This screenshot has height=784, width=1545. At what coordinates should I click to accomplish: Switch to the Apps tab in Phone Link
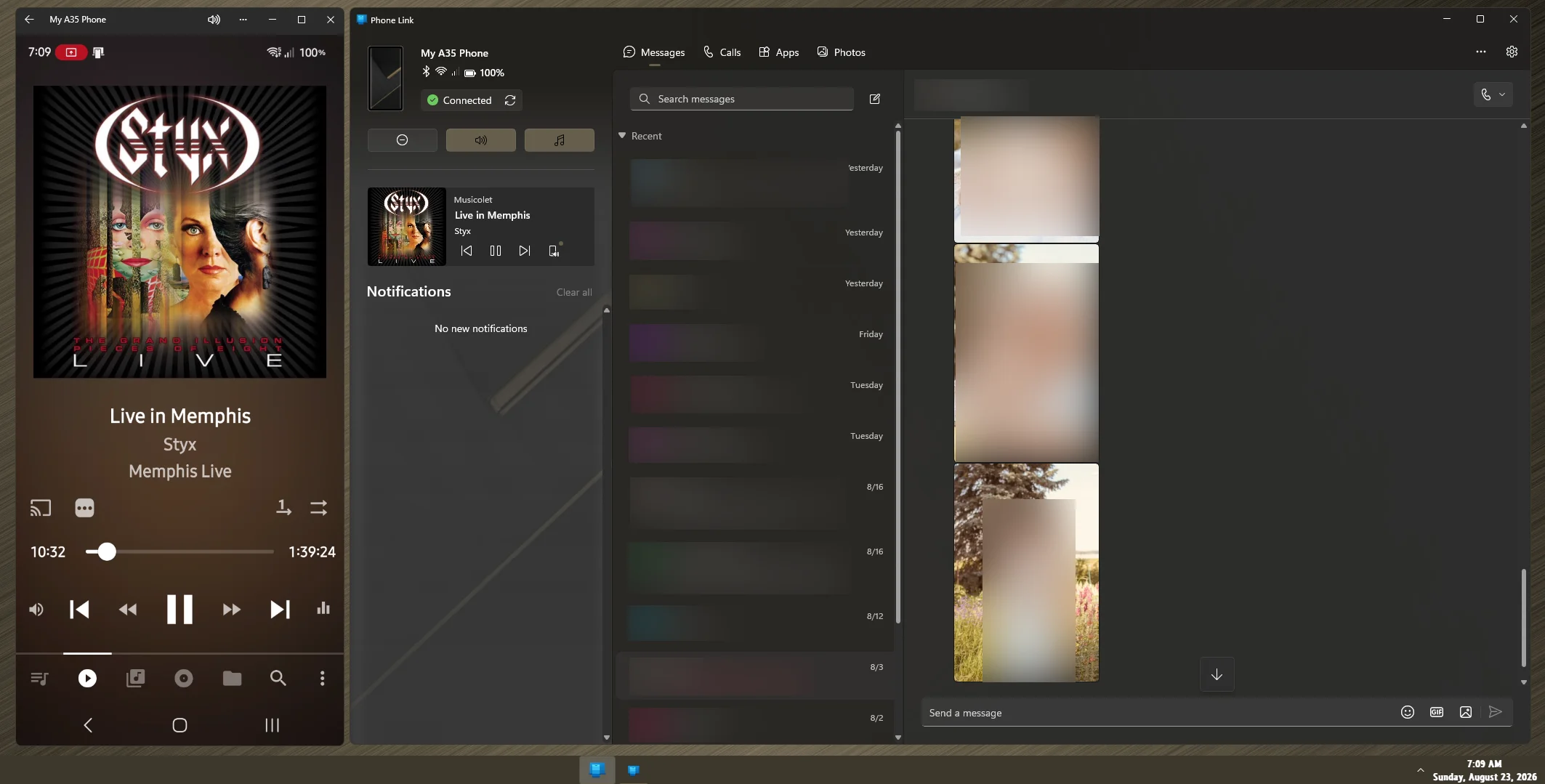[778, 52]
